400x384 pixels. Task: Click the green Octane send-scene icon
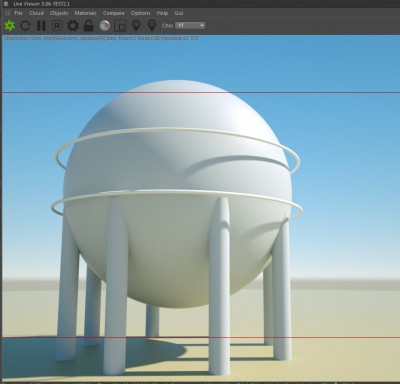tap(10, 26)
